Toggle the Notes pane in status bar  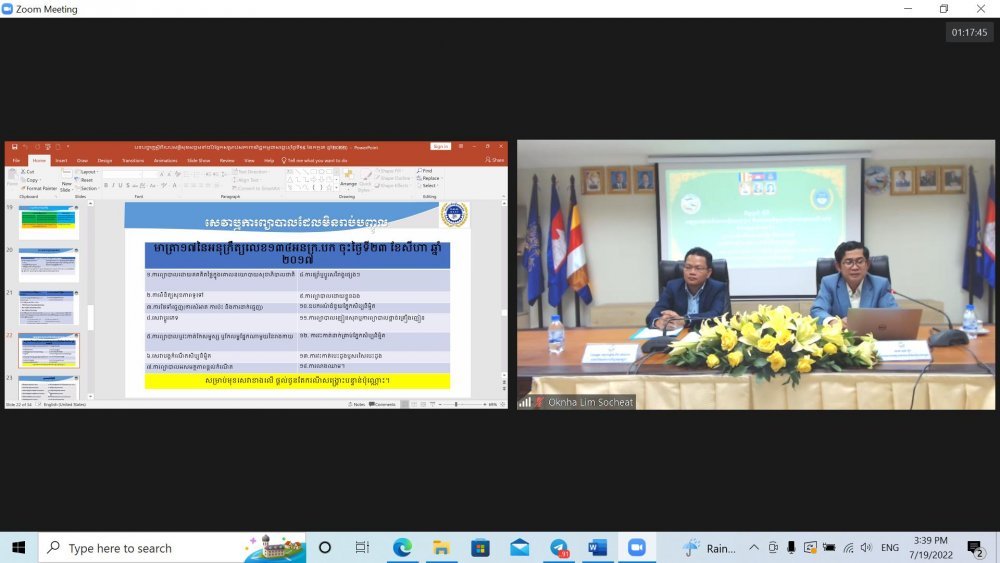(x=356, y=404)
